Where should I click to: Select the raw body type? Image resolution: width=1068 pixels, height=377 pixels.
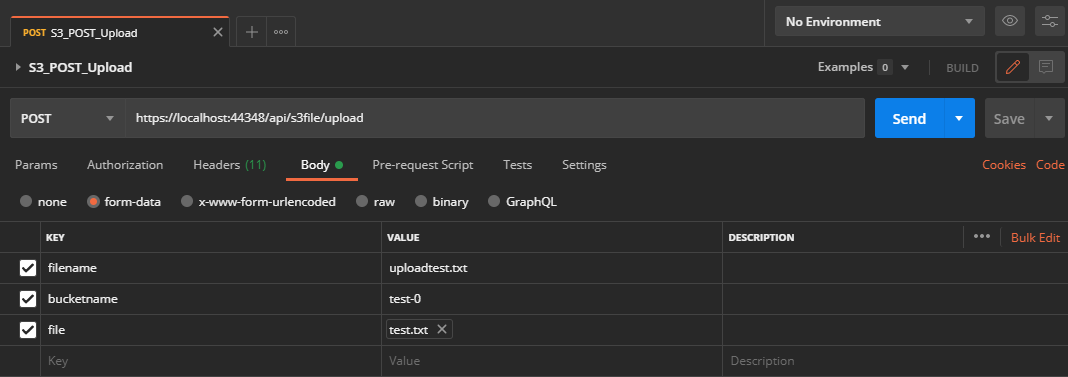(x=362, y=202)
